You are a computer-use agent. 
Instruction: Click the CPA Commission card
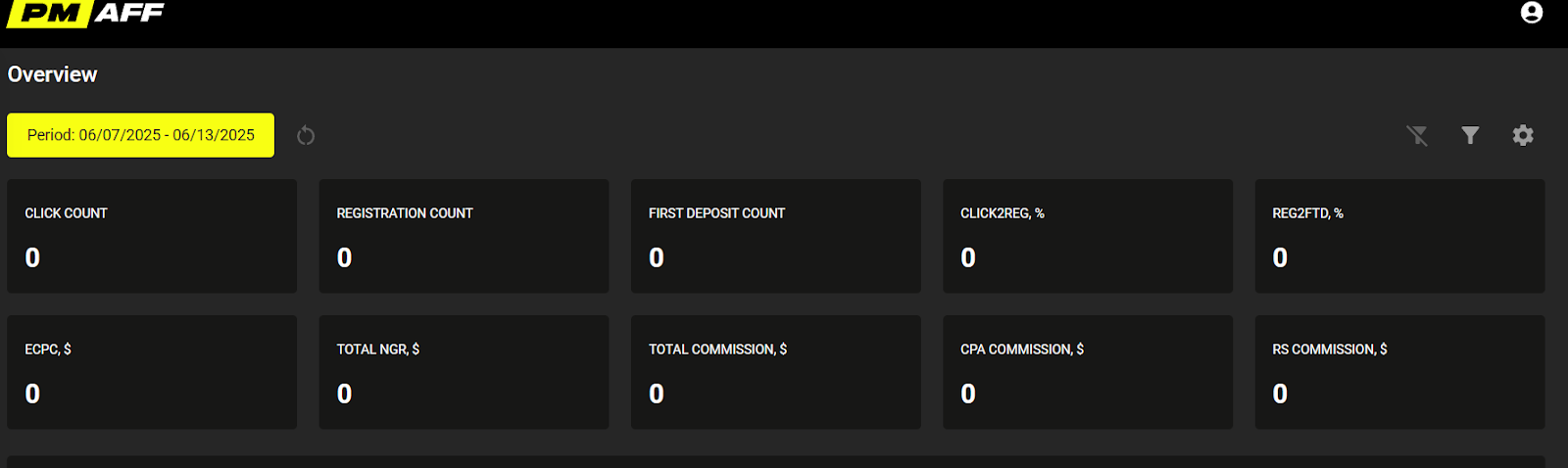pos(1087,371)
